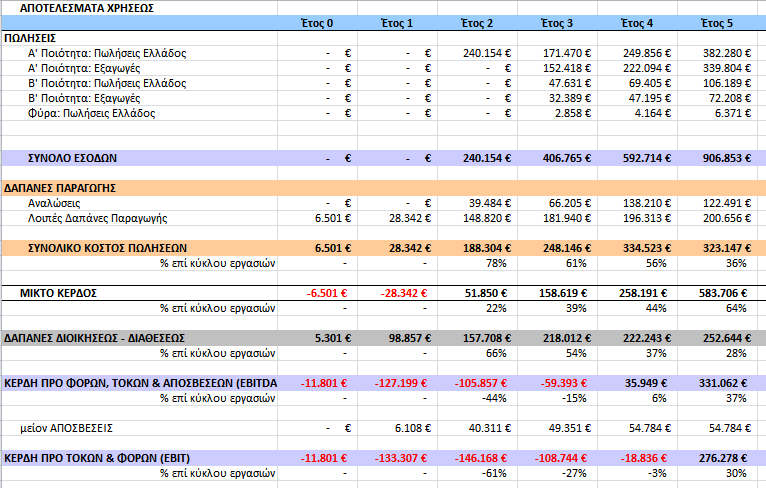Click the cell showing 69.405 €

[x=650, y=83]
